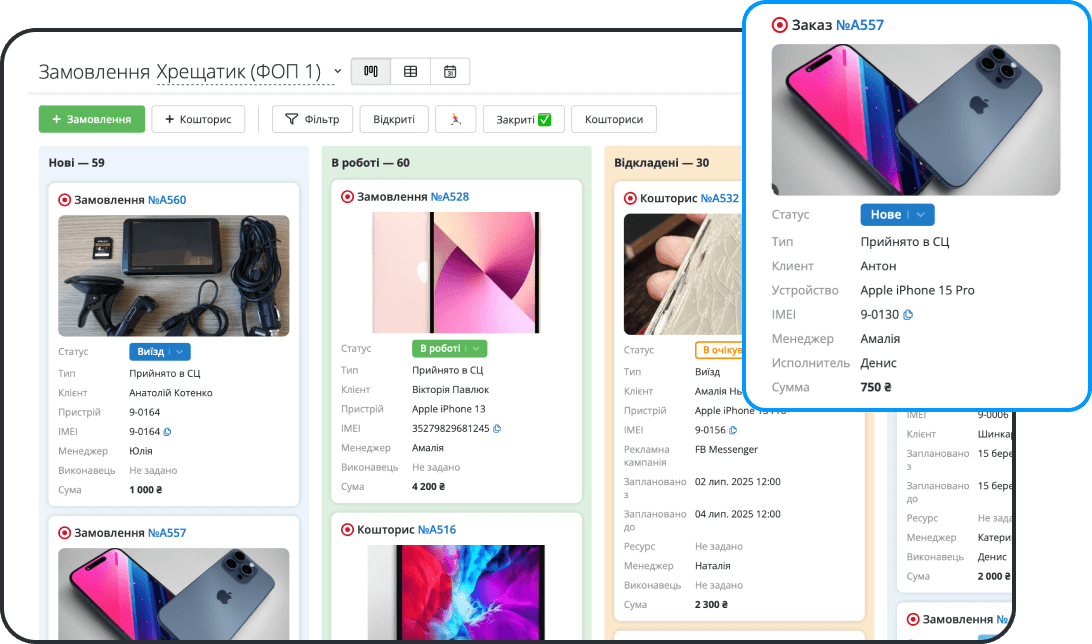Click the green + Замовлення button
1092x644 pixels.
(x=92, y=119)
